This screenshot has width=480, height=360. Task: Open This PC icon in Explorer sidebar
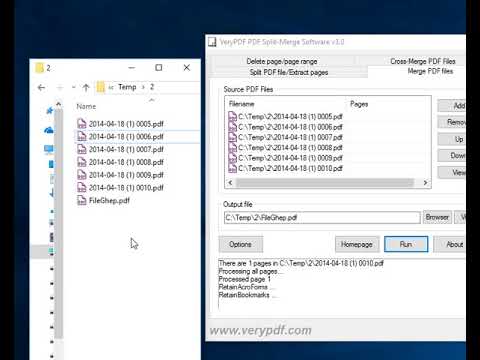49,149
